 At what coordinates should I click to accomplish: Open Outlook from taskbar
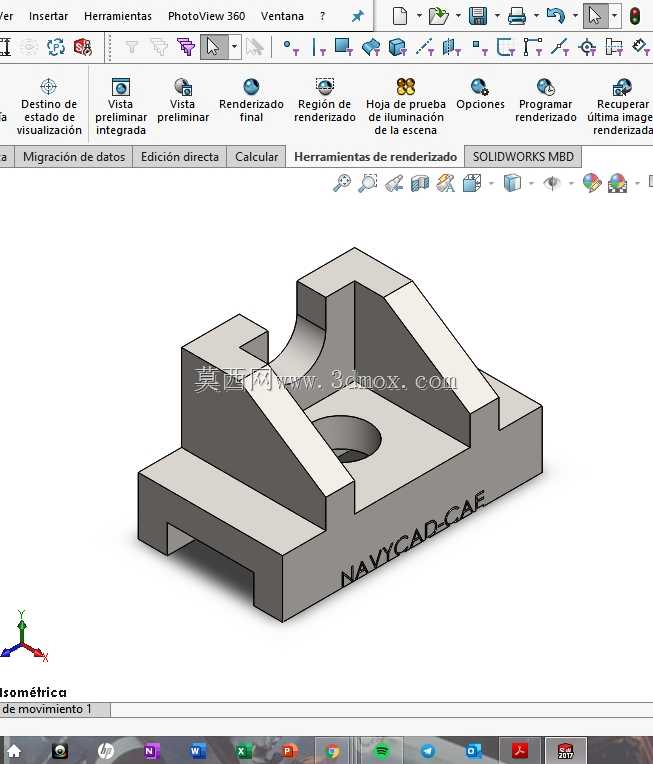coord(473,751)
